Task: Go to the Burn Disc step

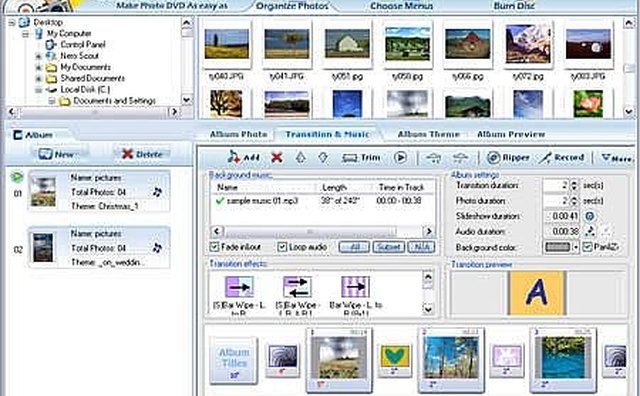Action: pos(514,6)
